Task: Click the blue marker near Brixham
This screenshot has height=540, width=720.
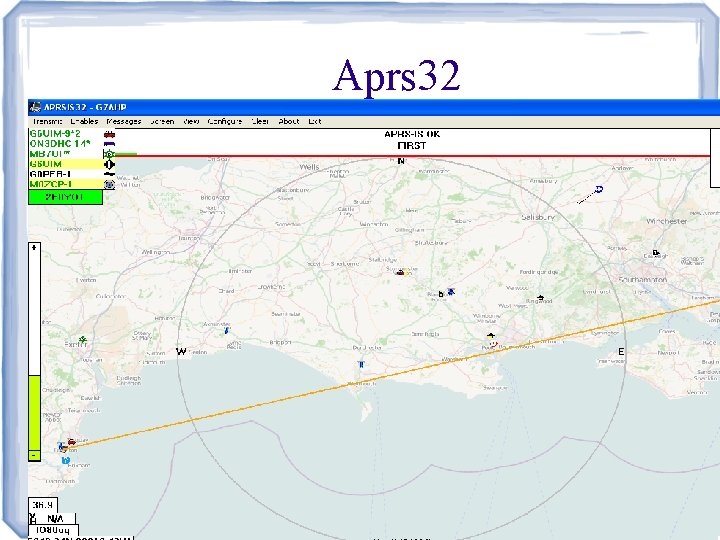Action: pyautogui.click(x=66, y=460)
